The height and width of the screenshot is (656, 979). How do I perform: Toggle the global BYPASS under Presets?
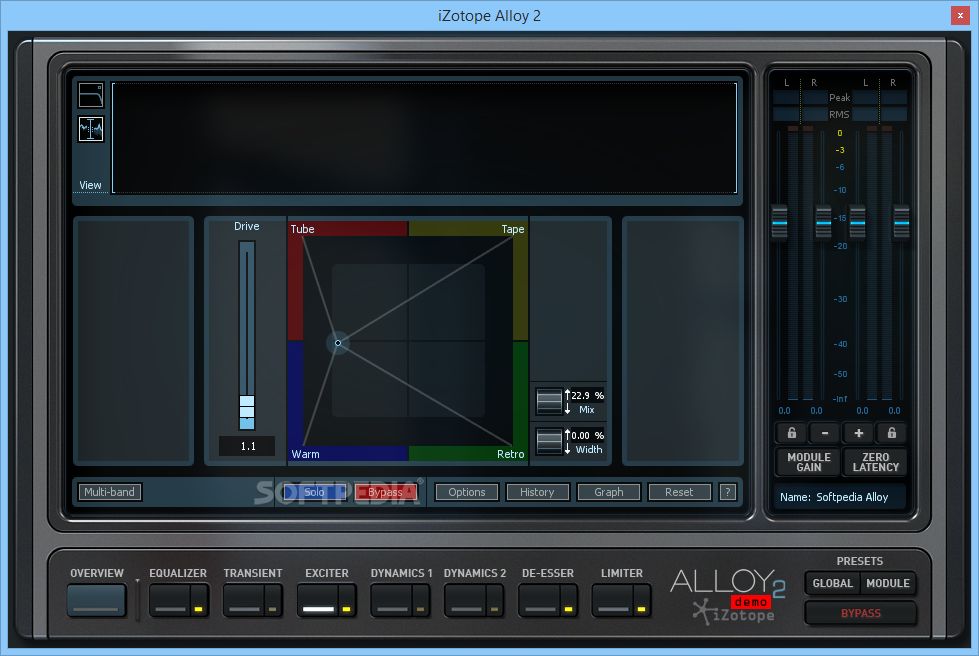click(x=860, y=613)
